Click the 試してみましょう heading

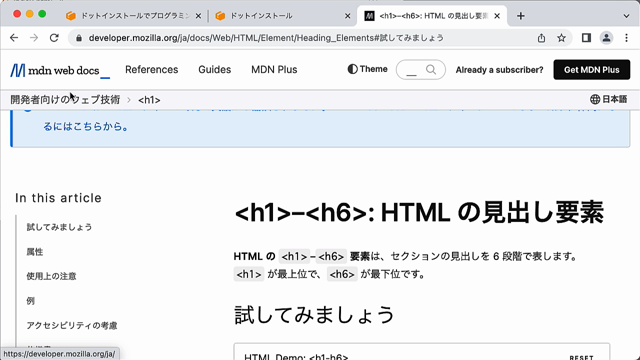click(314, 315)
